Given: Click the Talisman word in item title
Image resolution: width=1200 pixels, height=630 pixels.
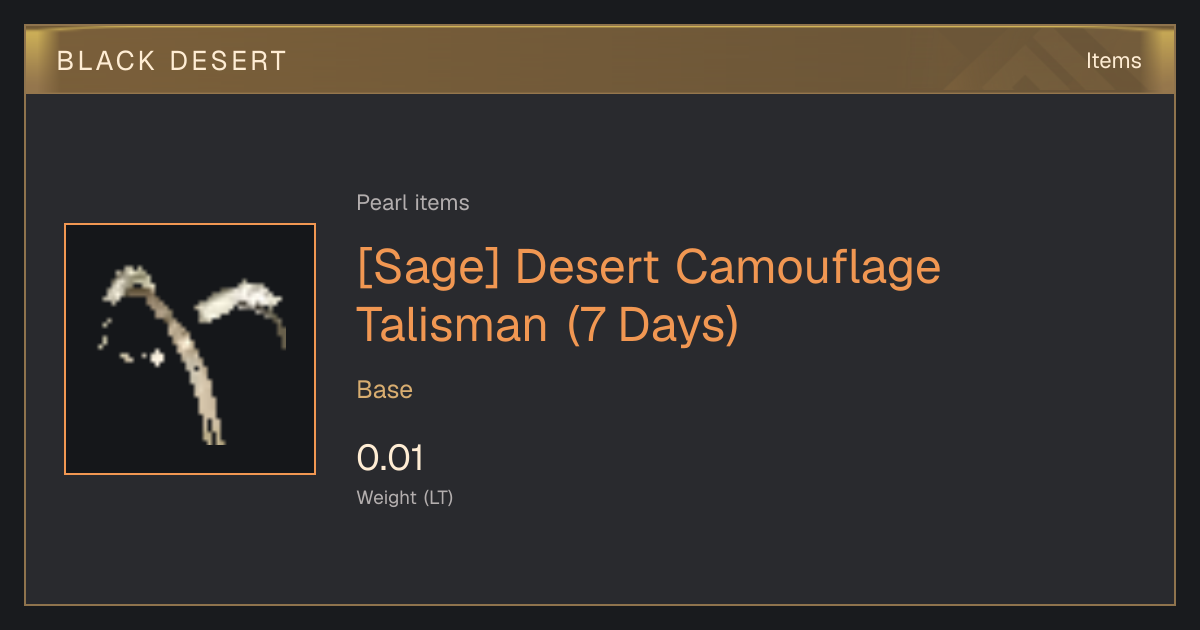Looking at the screenshot, I should point(454,325).
